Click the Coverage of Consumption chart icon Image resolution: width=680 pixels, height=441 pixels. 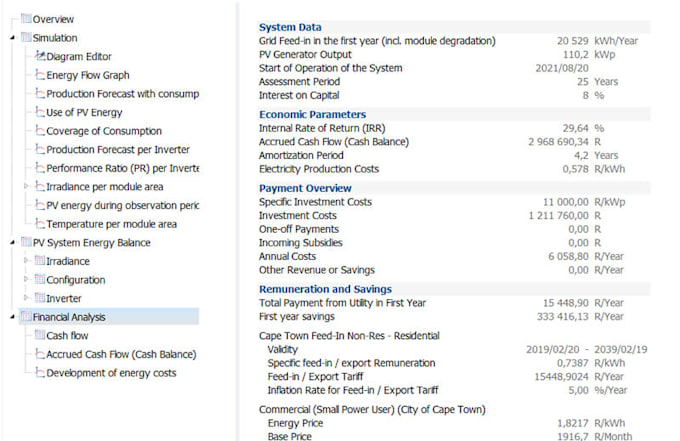pyautogui.click(x=40, y=131)
